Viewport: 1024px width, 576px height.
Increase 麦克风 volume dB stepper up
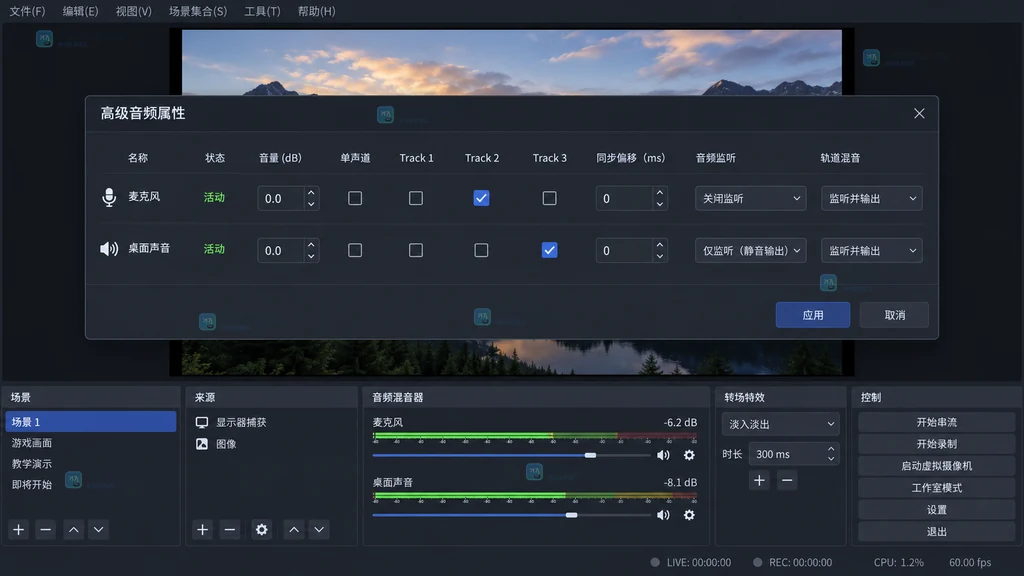click(311, 193)
